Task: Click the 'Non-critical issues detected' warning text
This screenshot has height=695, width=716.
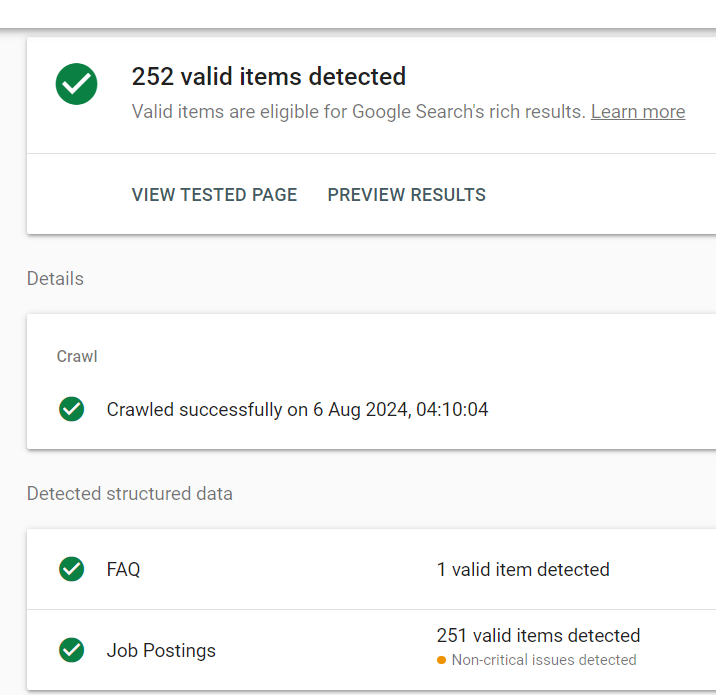Action: (x=544, y=660)
